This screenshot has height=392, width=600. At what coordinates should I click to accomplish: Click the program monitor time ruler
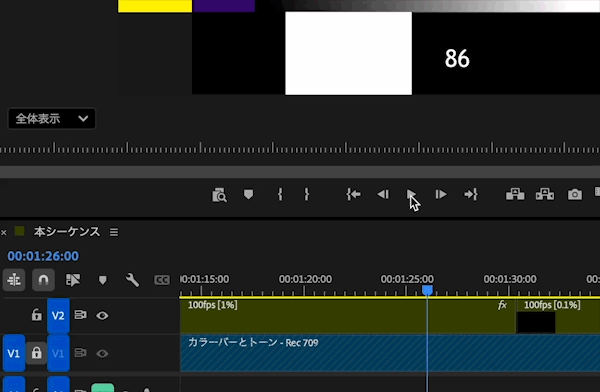[300, 148]
